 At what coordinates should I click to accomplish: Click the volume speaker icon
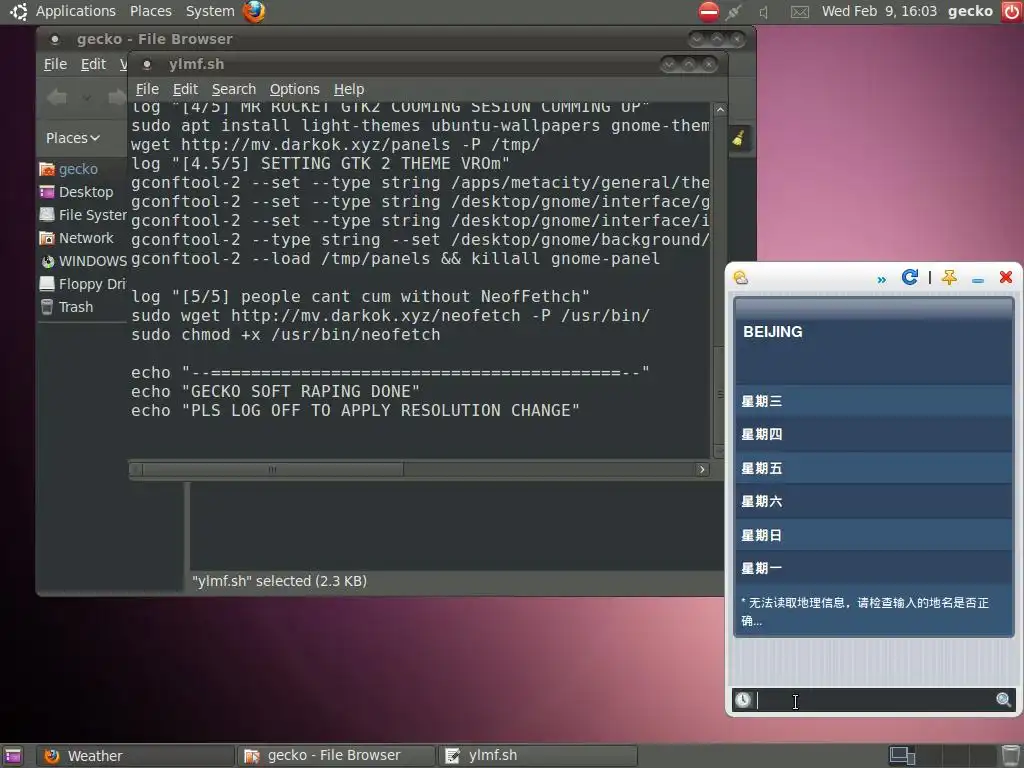pos(764,12)
